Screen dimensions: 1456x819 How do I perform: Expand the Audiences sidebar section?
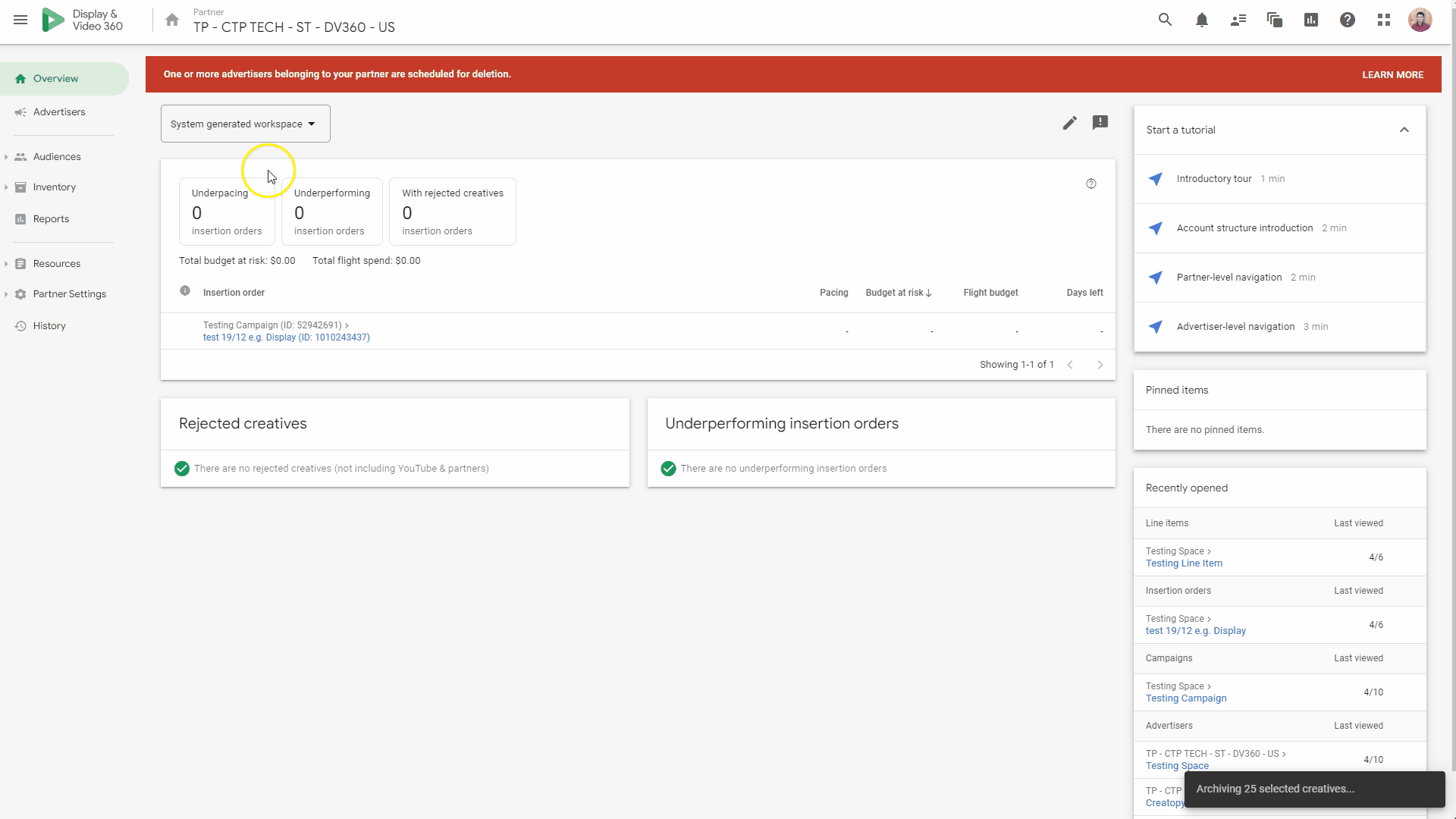6,157
